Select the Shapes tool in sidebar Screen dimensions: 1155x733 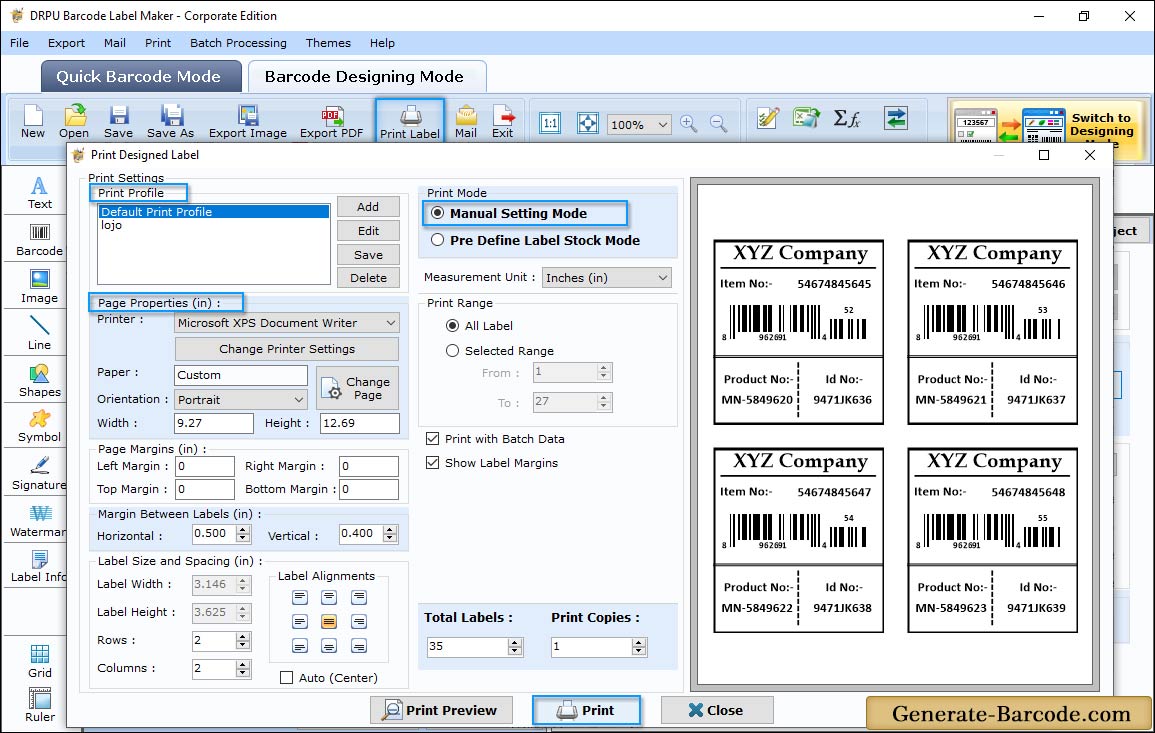tap(39, 381)
